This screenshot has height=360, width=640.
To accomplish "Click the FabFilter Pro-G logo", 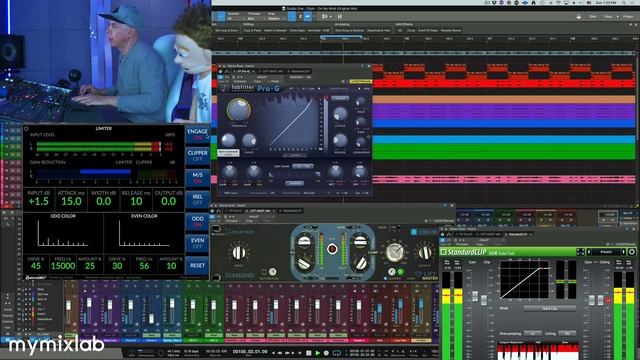I will [x=256, y=88].
